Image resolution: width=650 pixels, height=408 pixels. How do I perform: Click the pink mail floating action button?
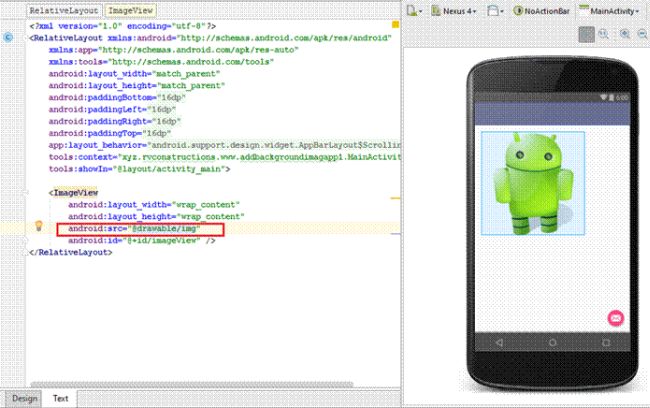point(616,318)
